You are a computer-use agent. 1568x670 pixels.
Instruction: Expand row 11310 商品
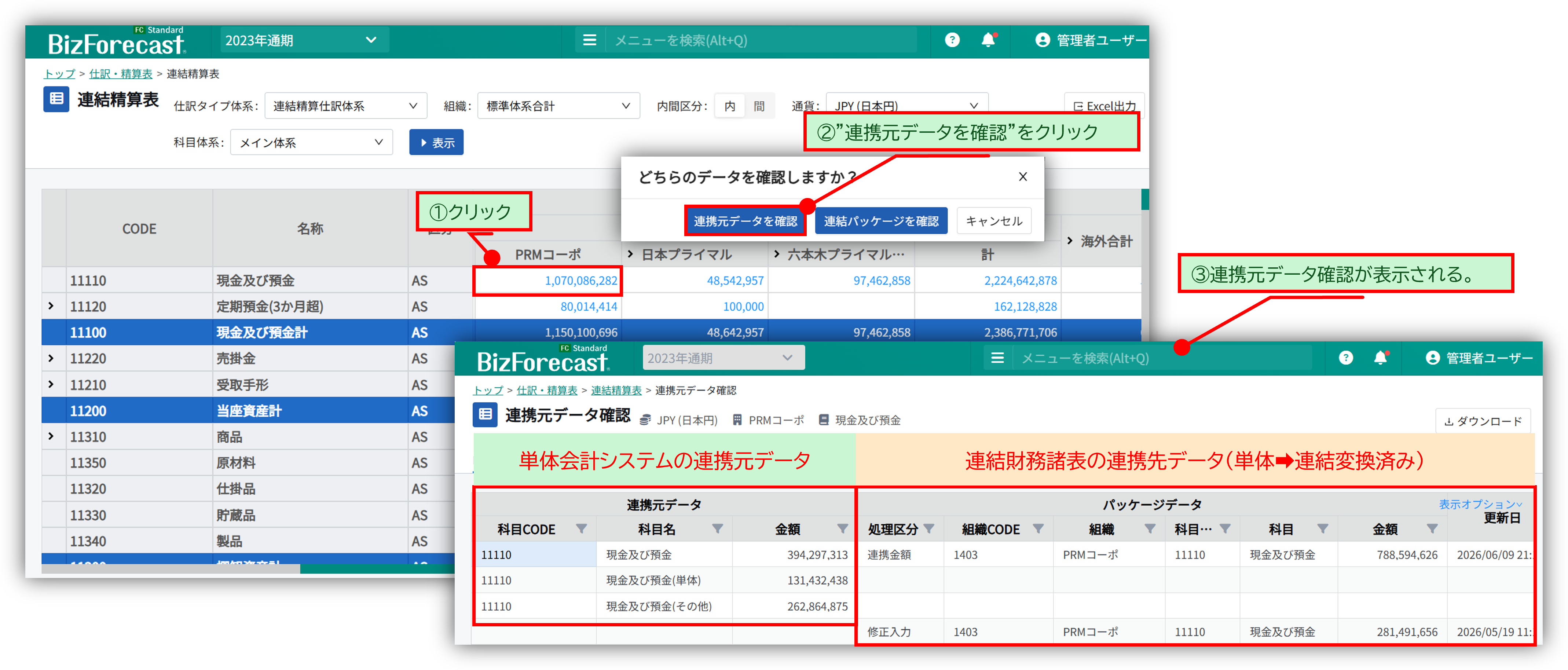click(x=51, y=436)
